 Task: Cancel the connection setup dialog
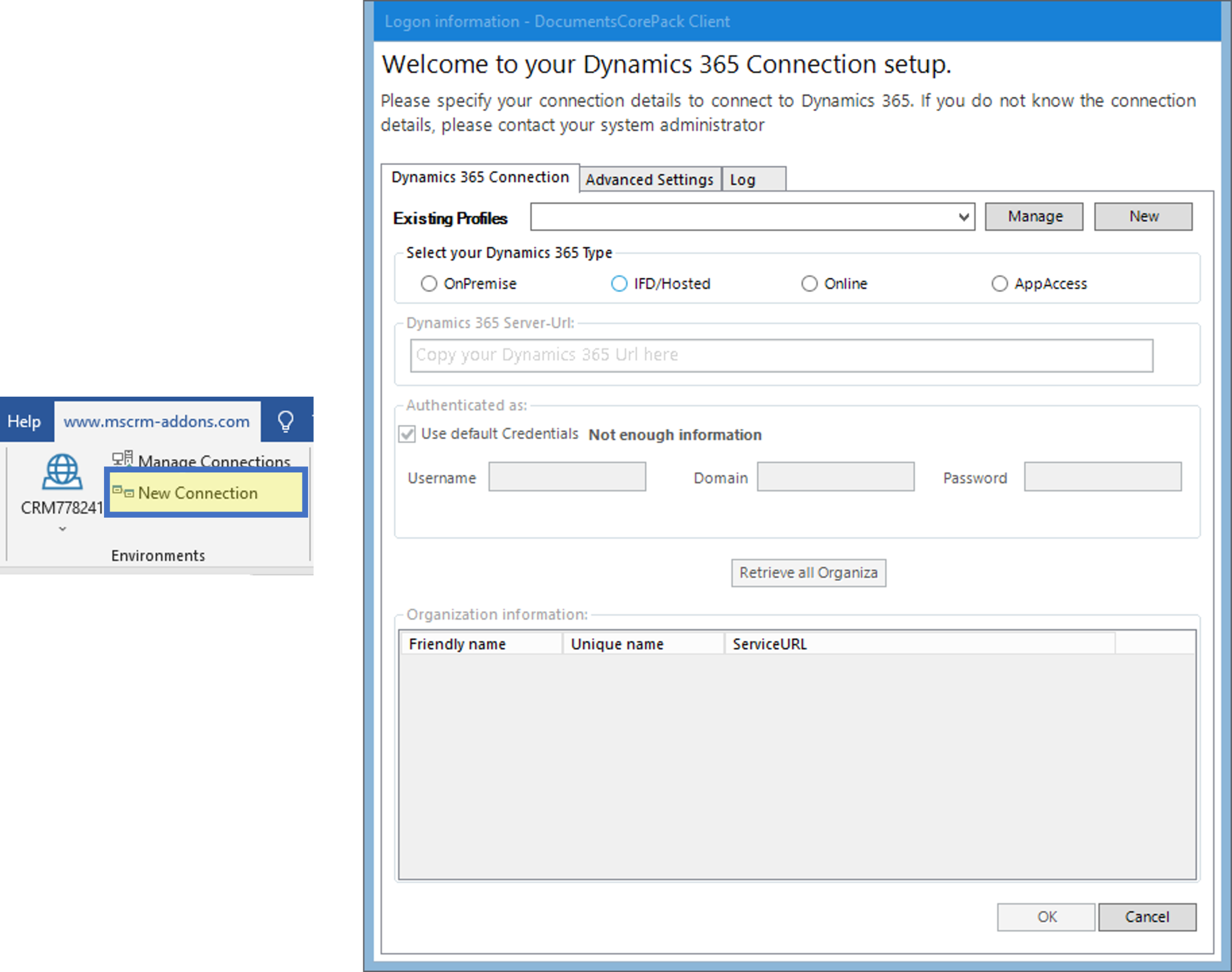click(1147, 917)
